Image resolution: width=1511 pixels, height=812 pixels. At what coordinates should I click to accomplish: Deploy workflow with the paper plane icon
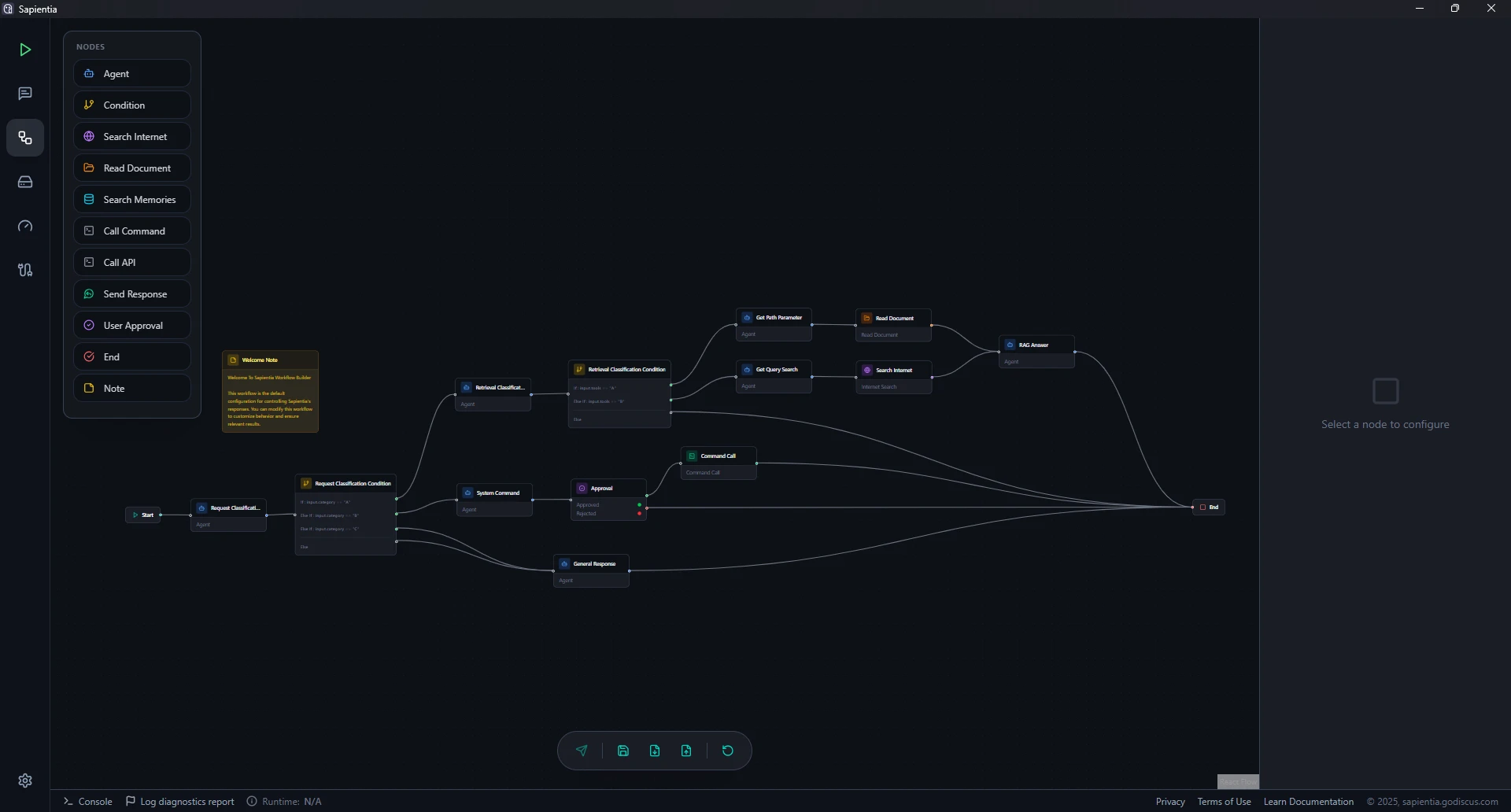(x=581, y=751)
